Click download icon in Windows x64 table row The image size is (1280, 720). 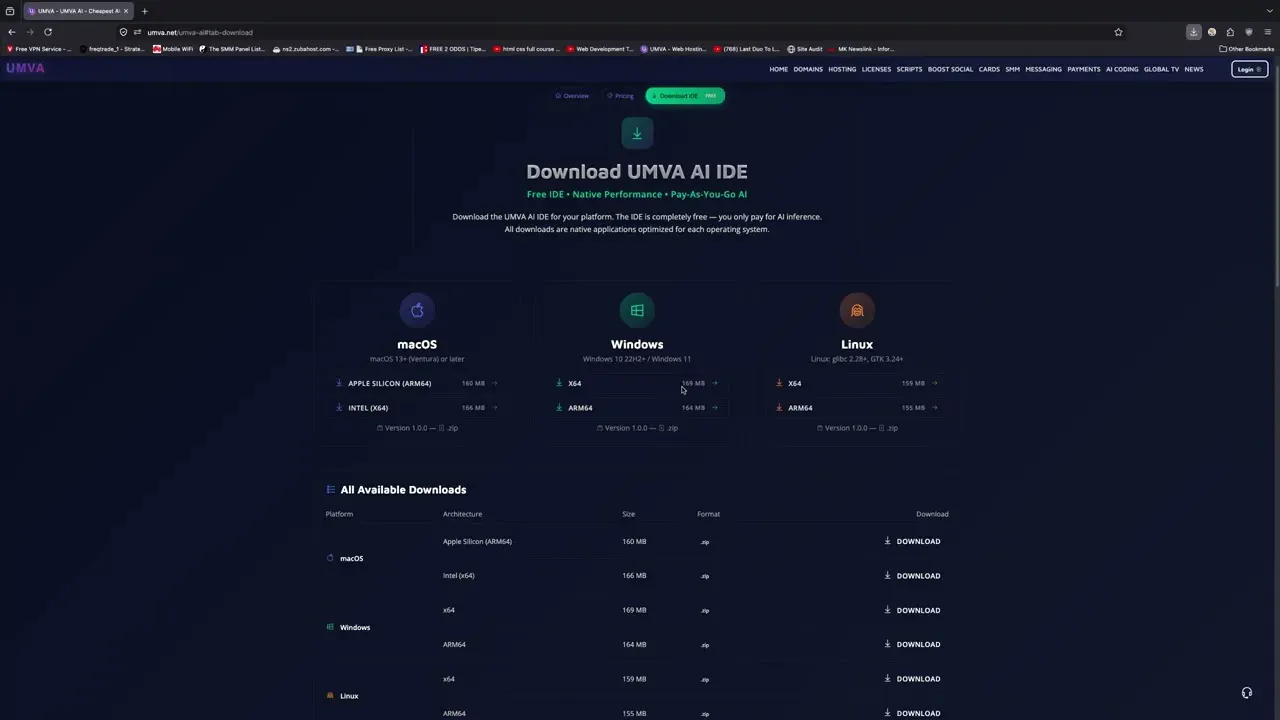pos(888,610)
